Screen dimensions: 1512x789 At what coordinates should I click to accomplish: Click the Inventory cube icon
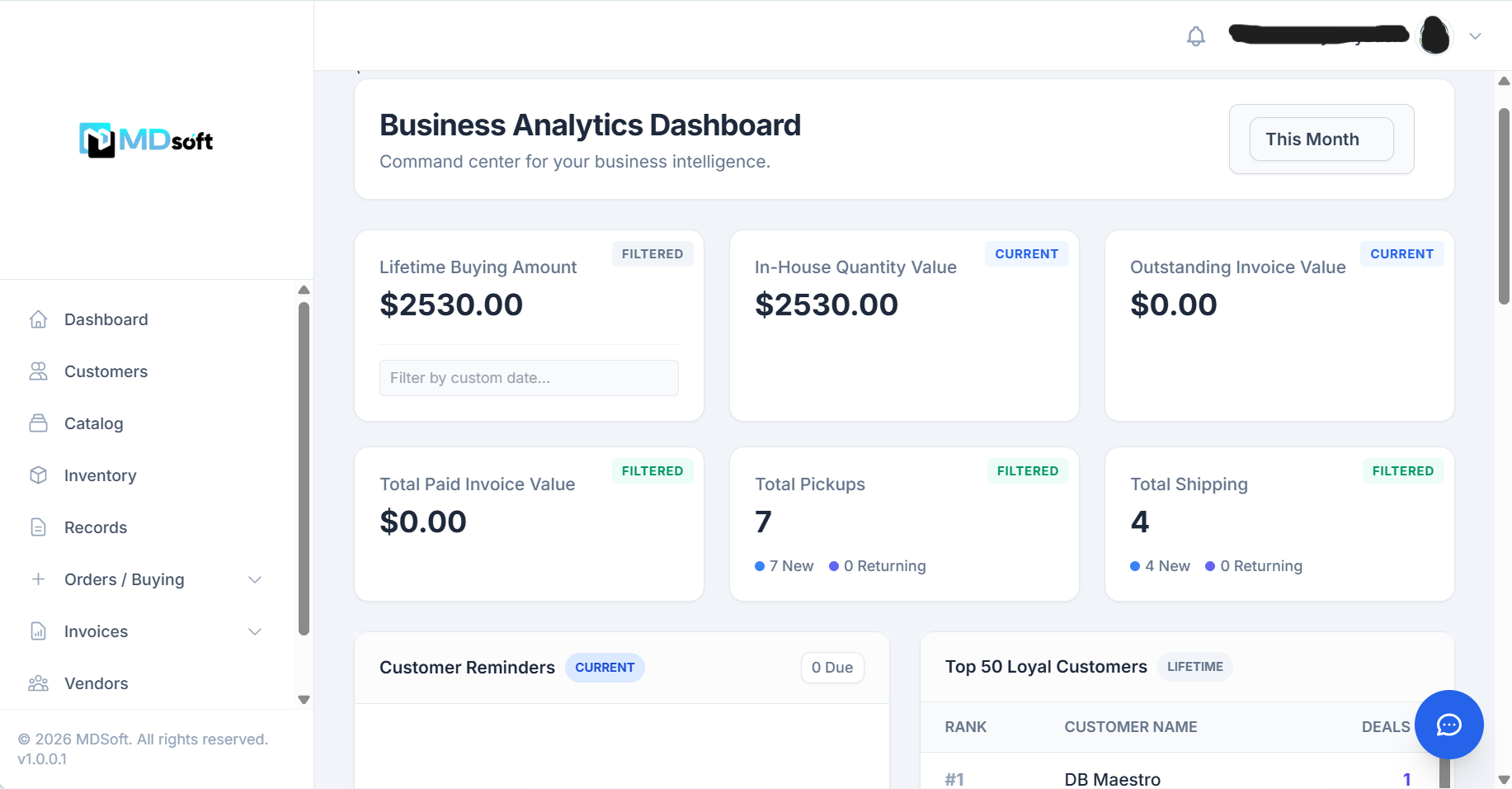(x=38, y=475)
